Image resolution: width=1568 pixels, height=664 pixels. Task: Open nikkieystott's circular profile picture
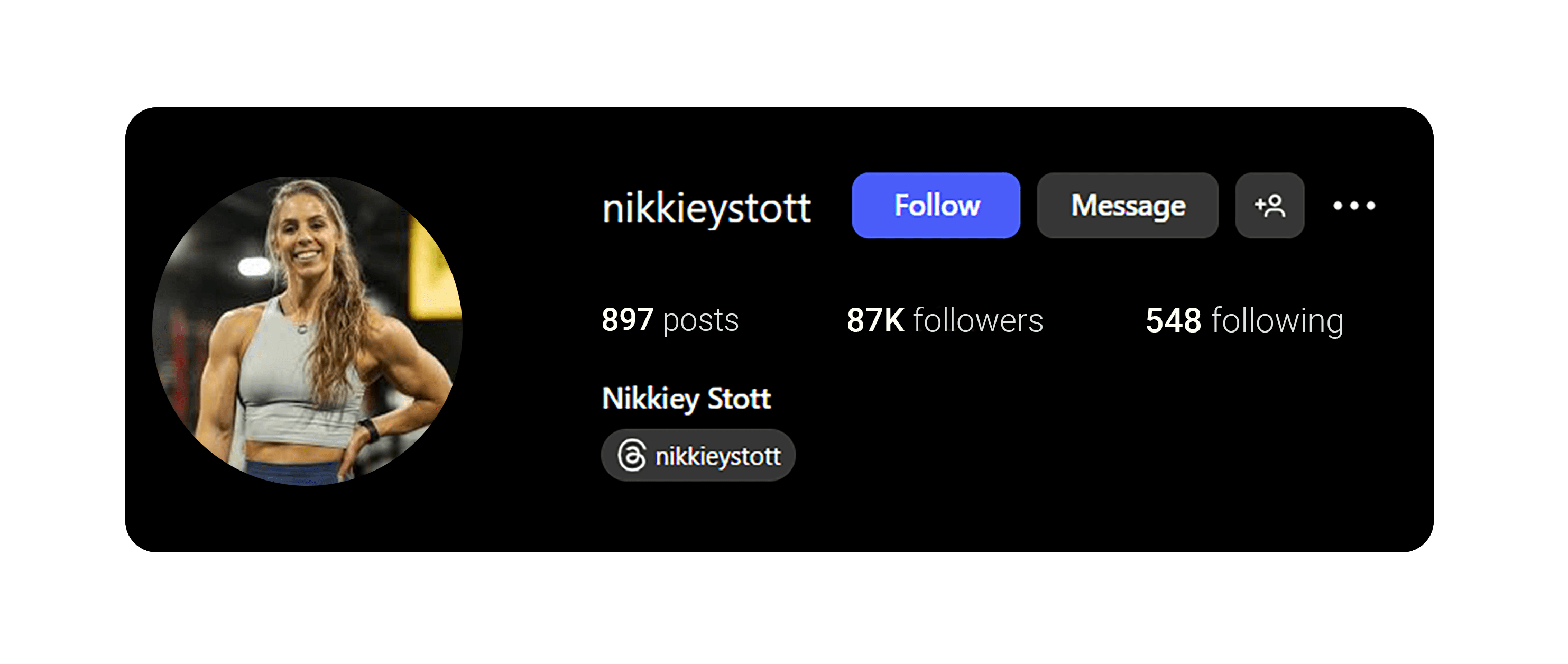point(307,331)
